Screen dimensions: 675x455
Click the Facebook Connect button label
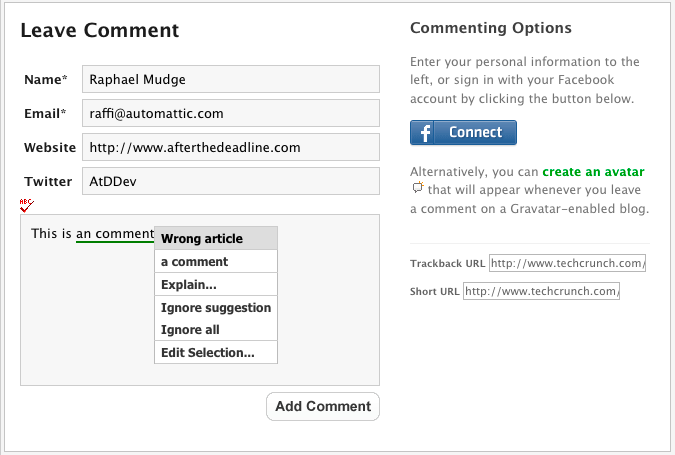476,133
